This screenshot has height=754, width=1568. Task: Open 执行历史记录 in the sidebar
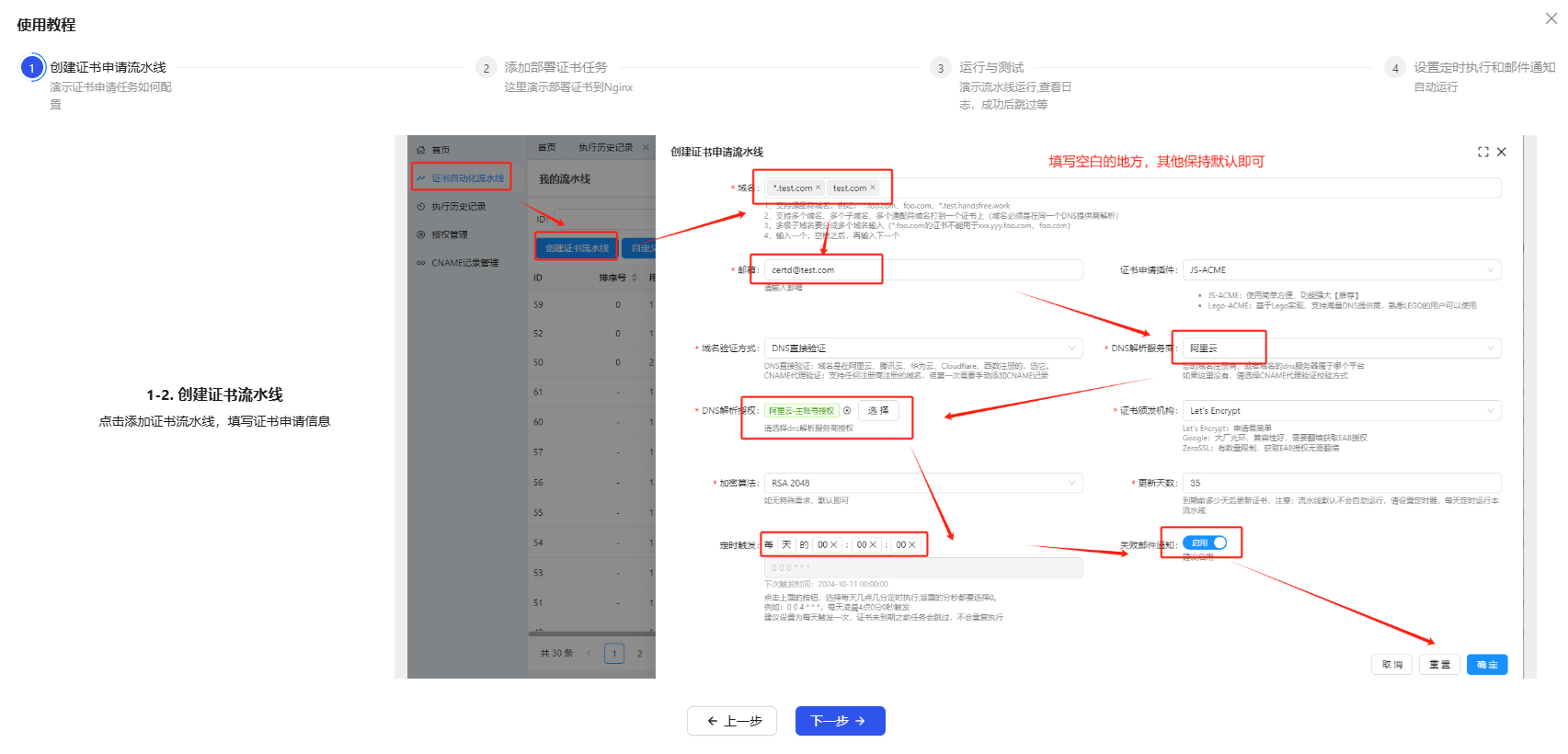coord(458,207)
